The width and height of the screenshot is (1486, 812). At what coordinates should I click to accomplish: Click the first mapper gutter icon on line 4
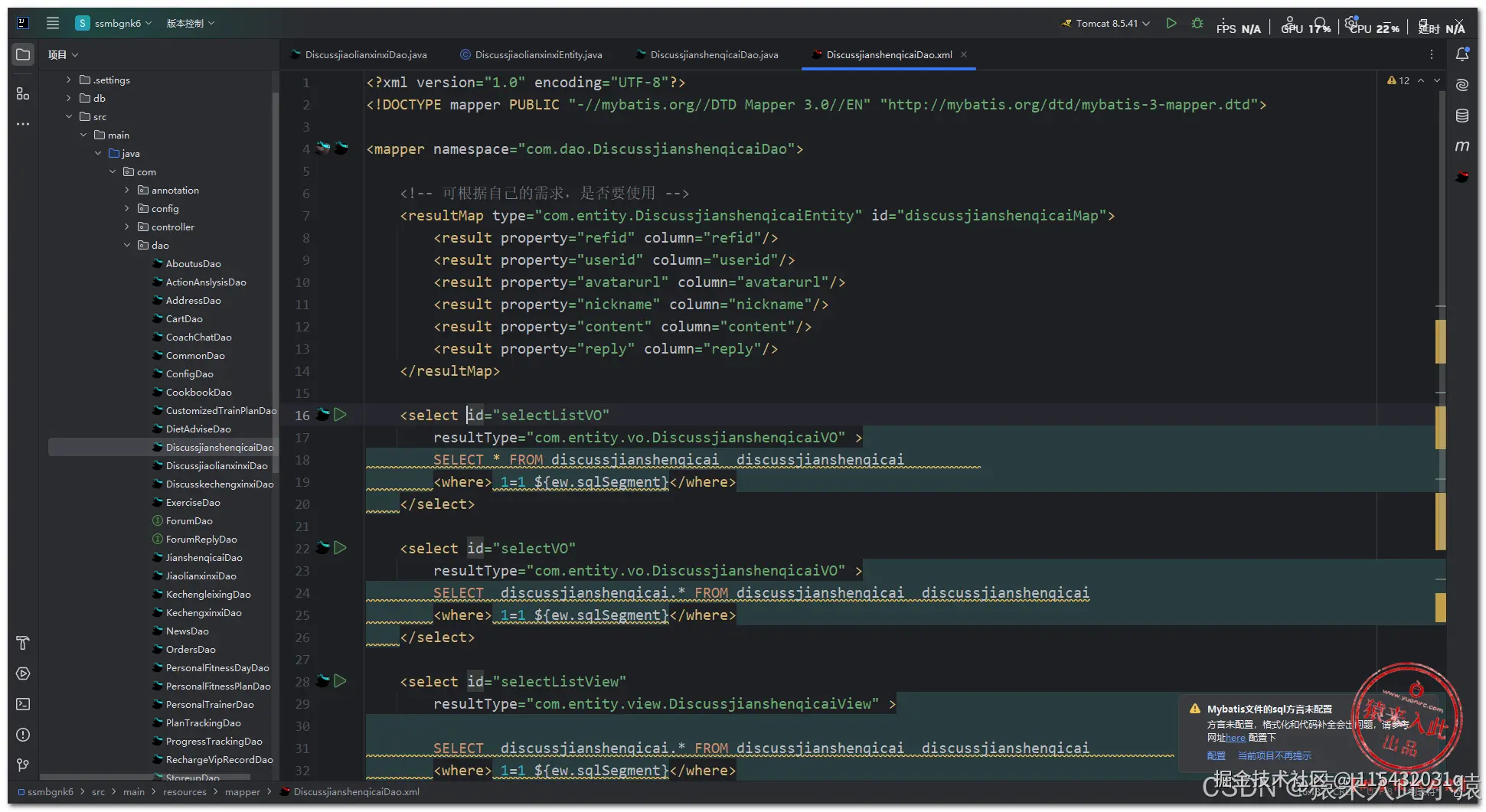[323, 148]
